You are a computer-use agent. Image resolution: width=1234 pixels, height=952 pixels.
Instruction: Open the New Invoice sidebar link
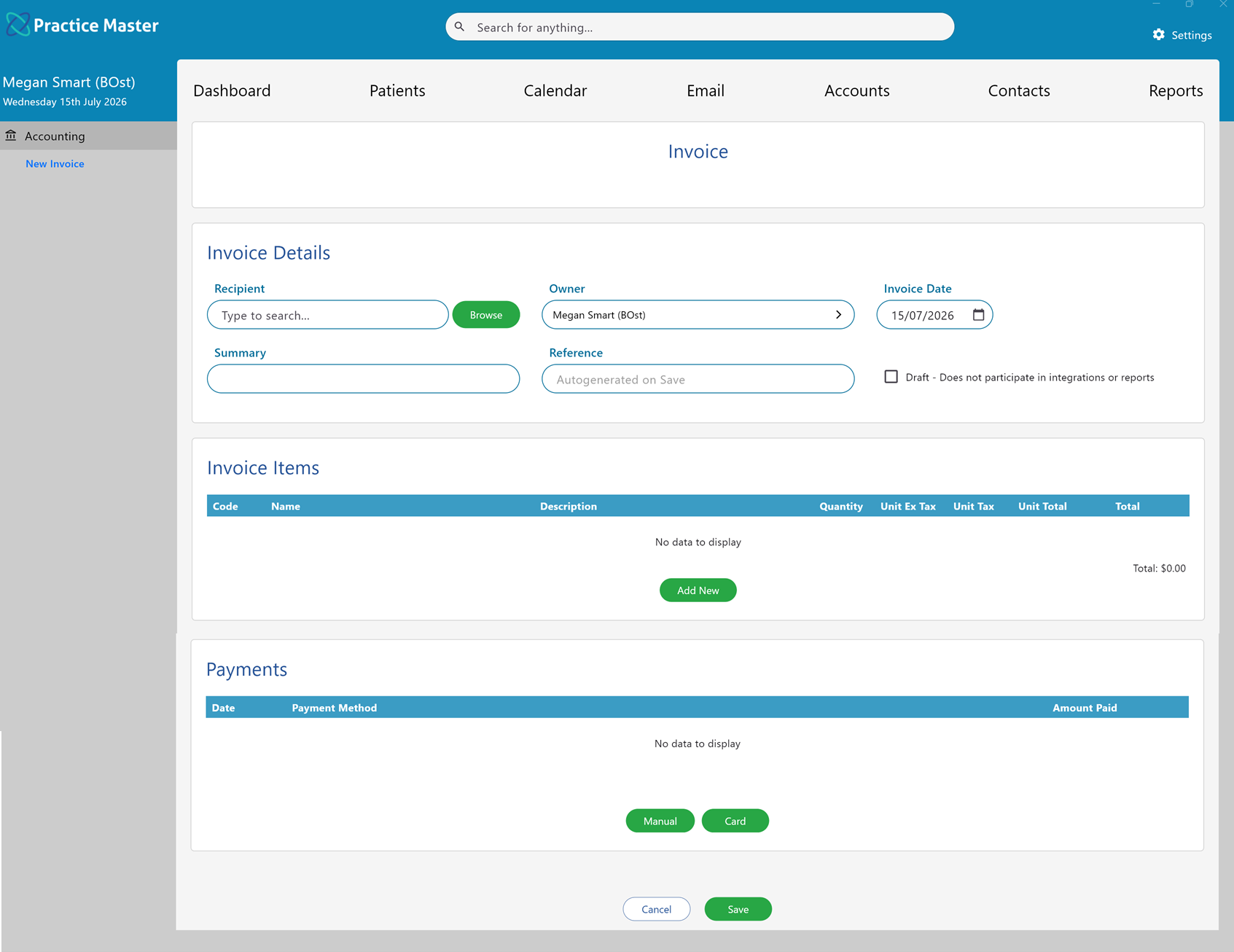coord(55,164)
